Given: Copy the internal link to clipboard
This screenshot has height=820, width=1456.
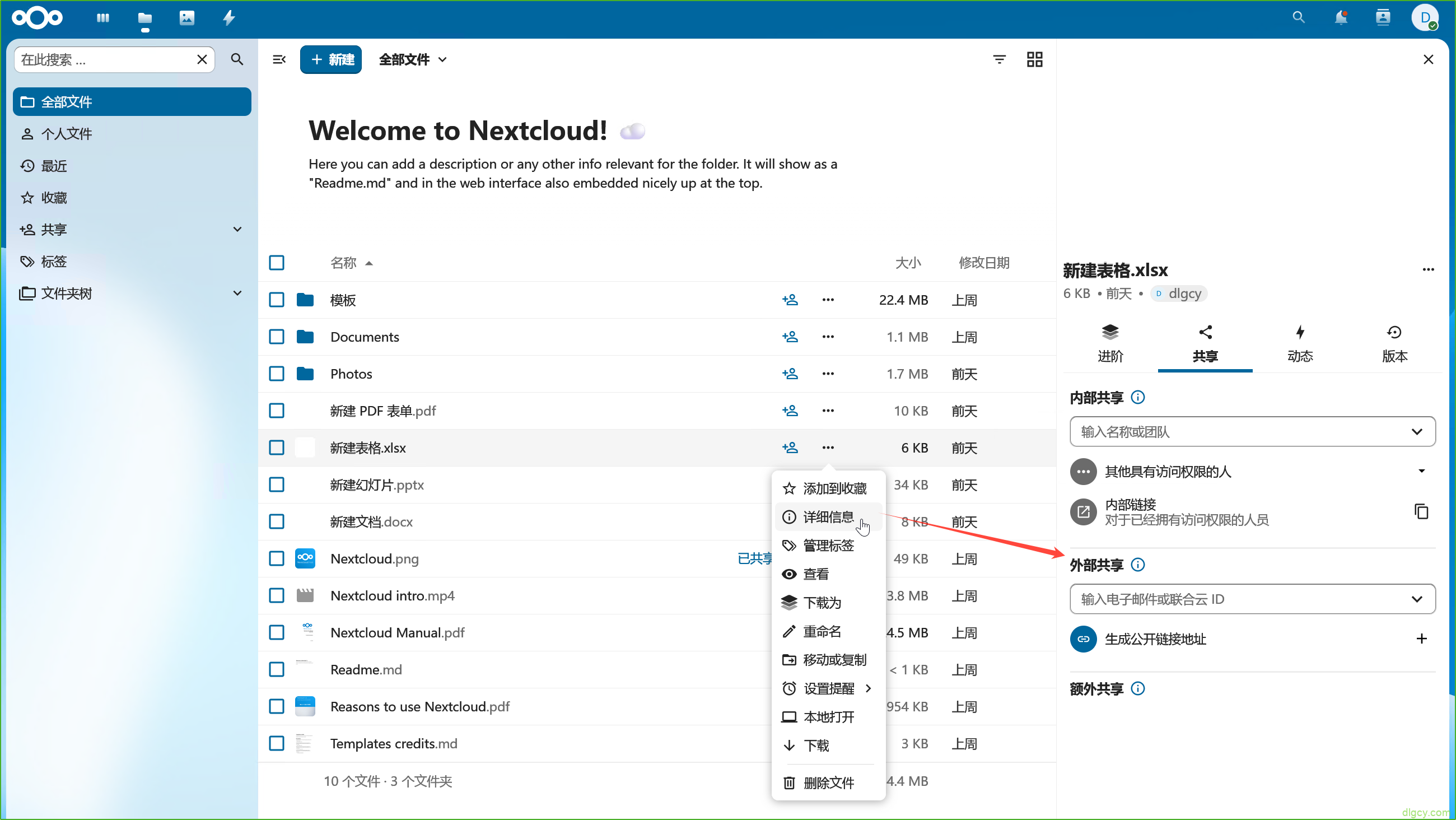Looking at the screenshot, I should tap(1421, 511).
